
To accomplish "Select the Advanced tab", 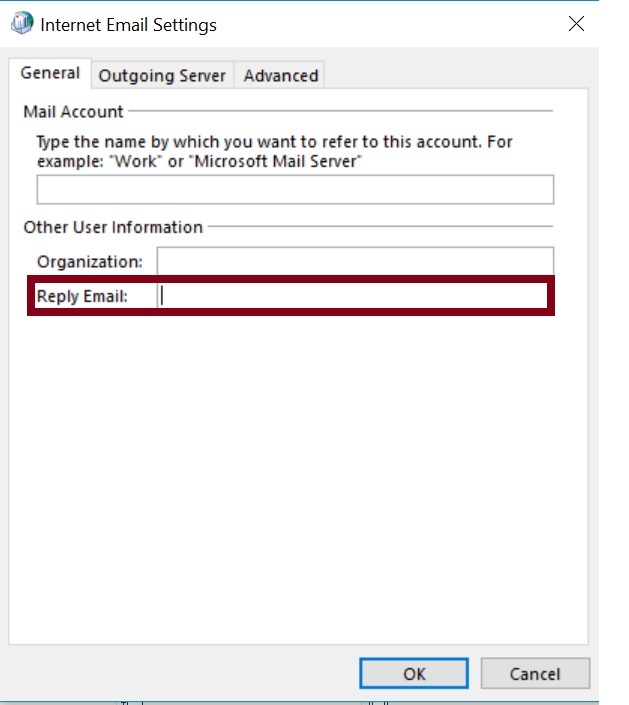I will (x=280, y=75).
